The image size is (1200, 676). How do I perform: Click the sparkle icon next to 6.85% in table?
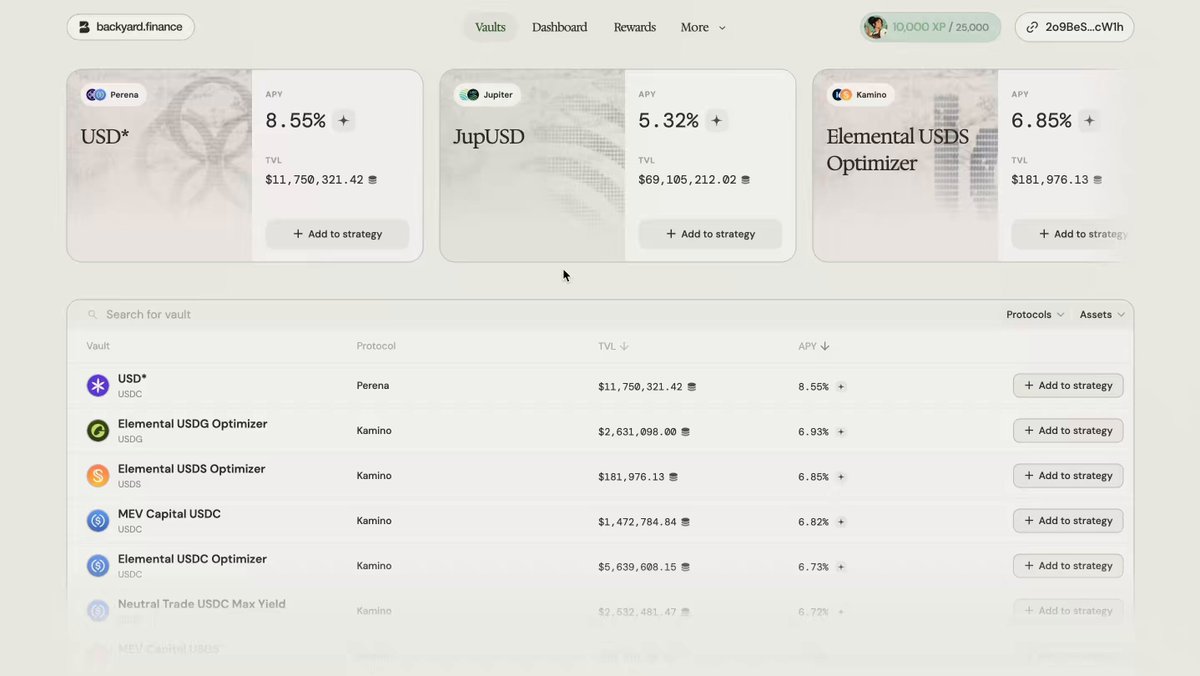[x=841, y=476]
